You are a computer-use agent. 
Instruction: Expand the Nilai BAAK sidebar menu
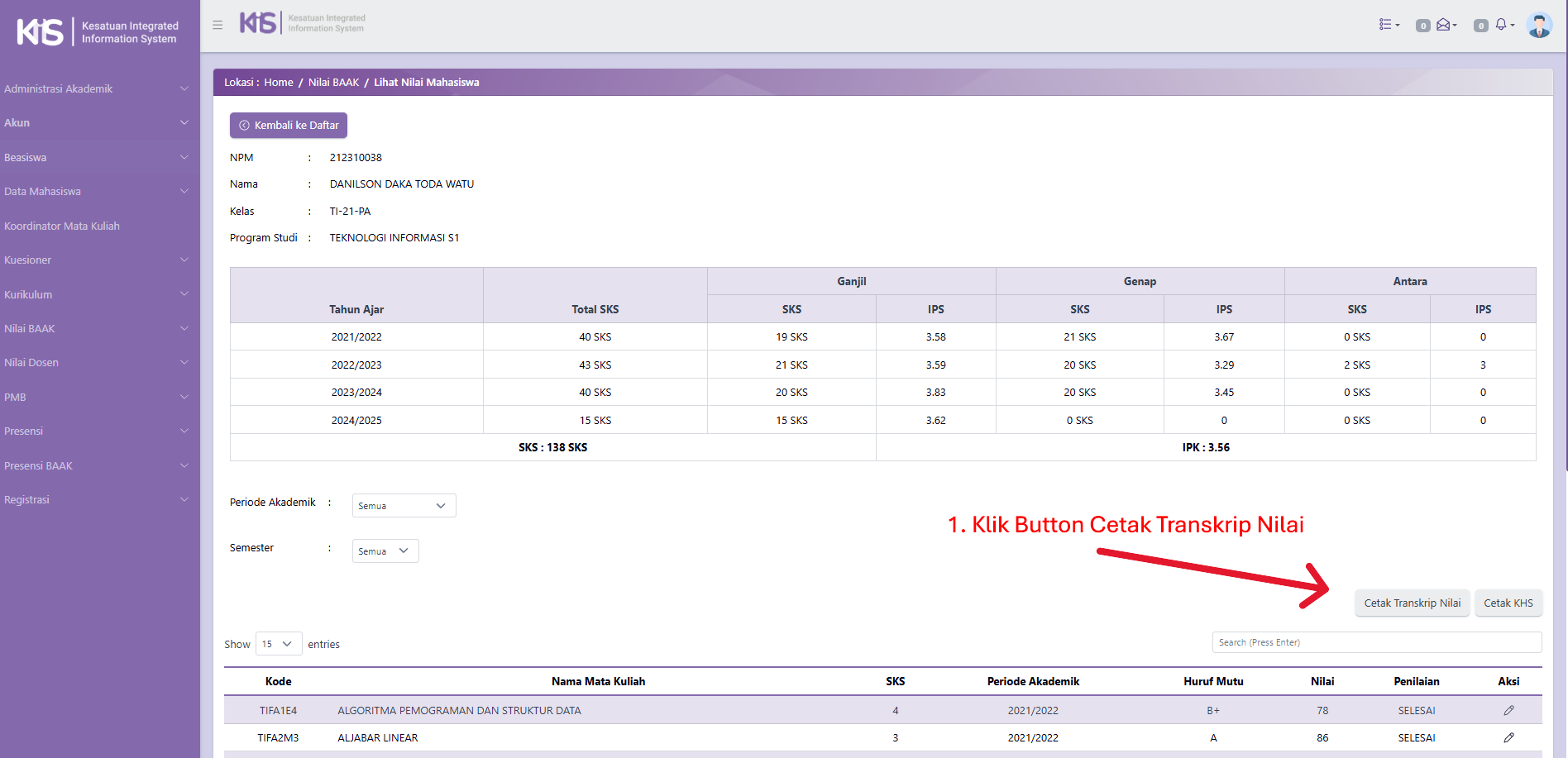(97, 328)
